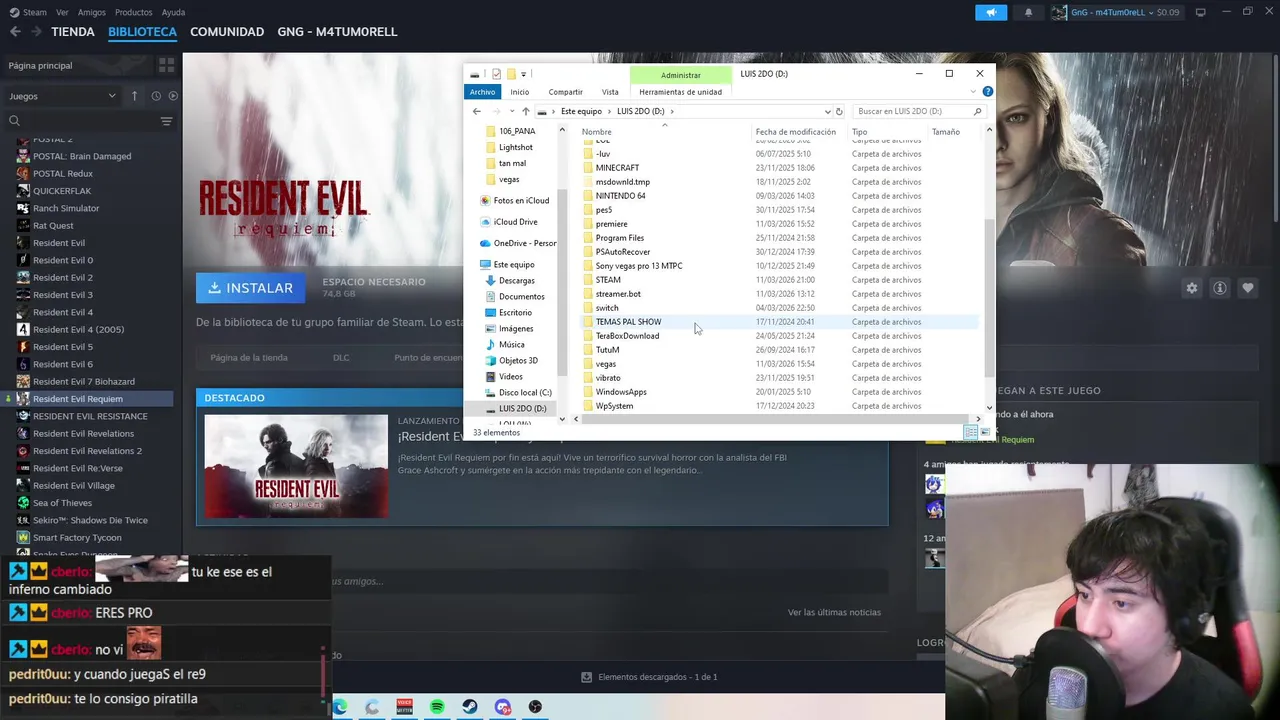This screenshot has height=720, width=1280.
Task: Select Ranch Simulator in games list
Action: [66, 208]
